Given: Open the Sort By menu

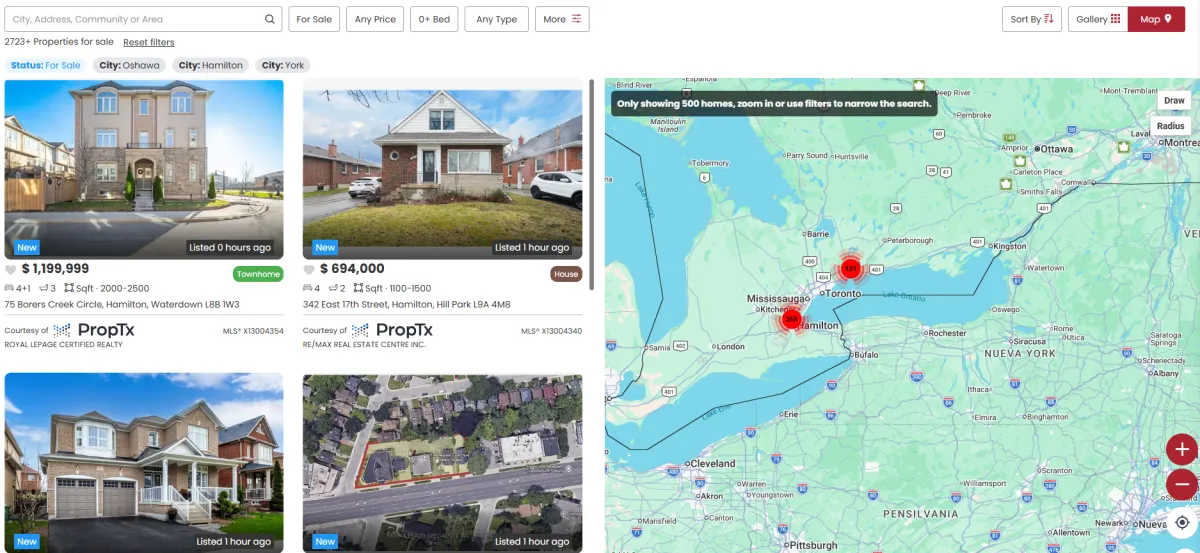Looking at the screenshot, I should click(x=1032, y=19).
